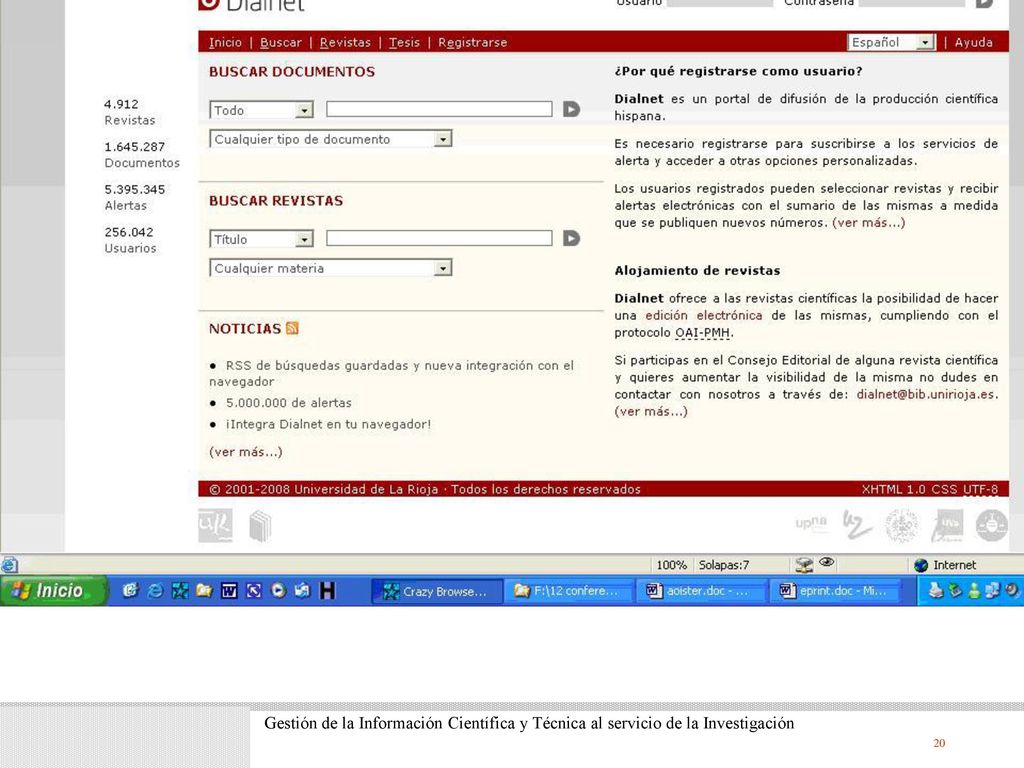Click the quick launch icon just before the H

(302, 590)
